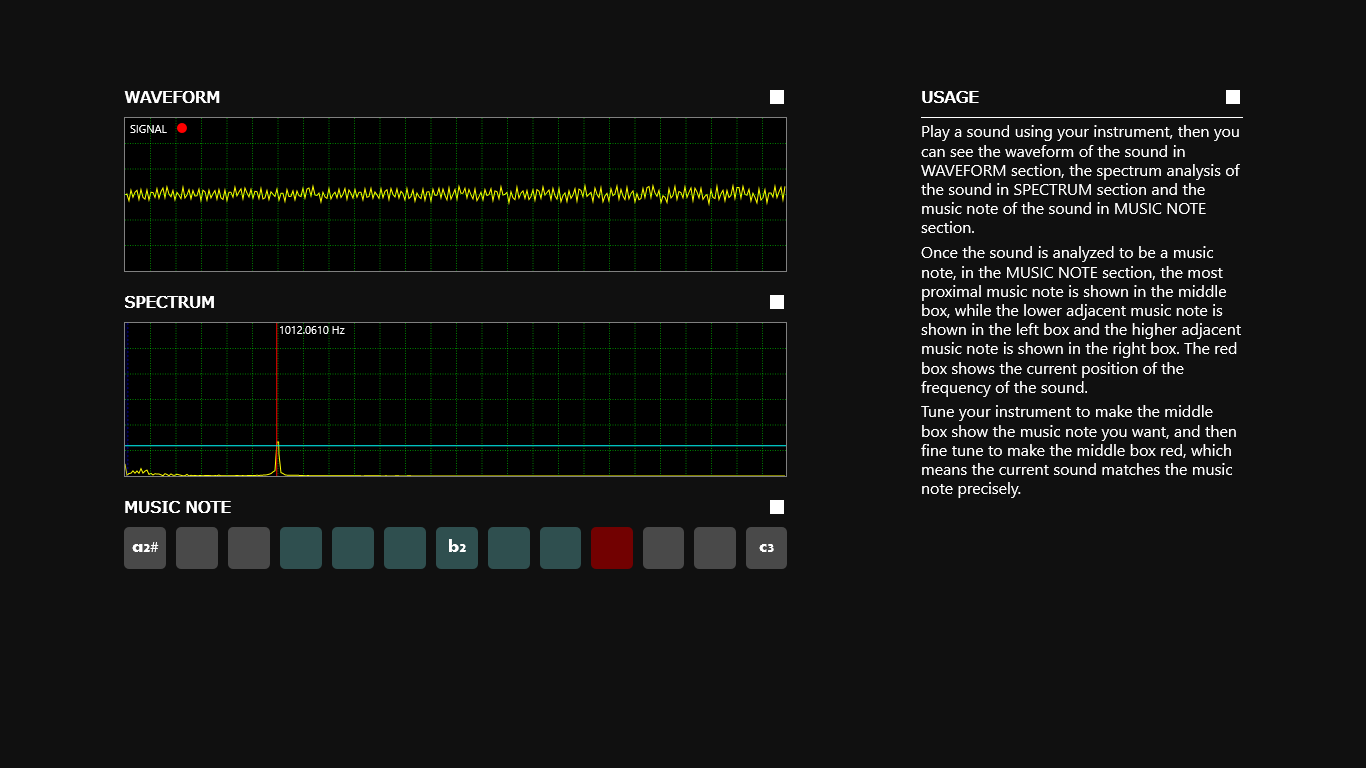Click the MUSIC NOTE section title
The height and width of the screenshot is (768, 1366).
(177, 507)
